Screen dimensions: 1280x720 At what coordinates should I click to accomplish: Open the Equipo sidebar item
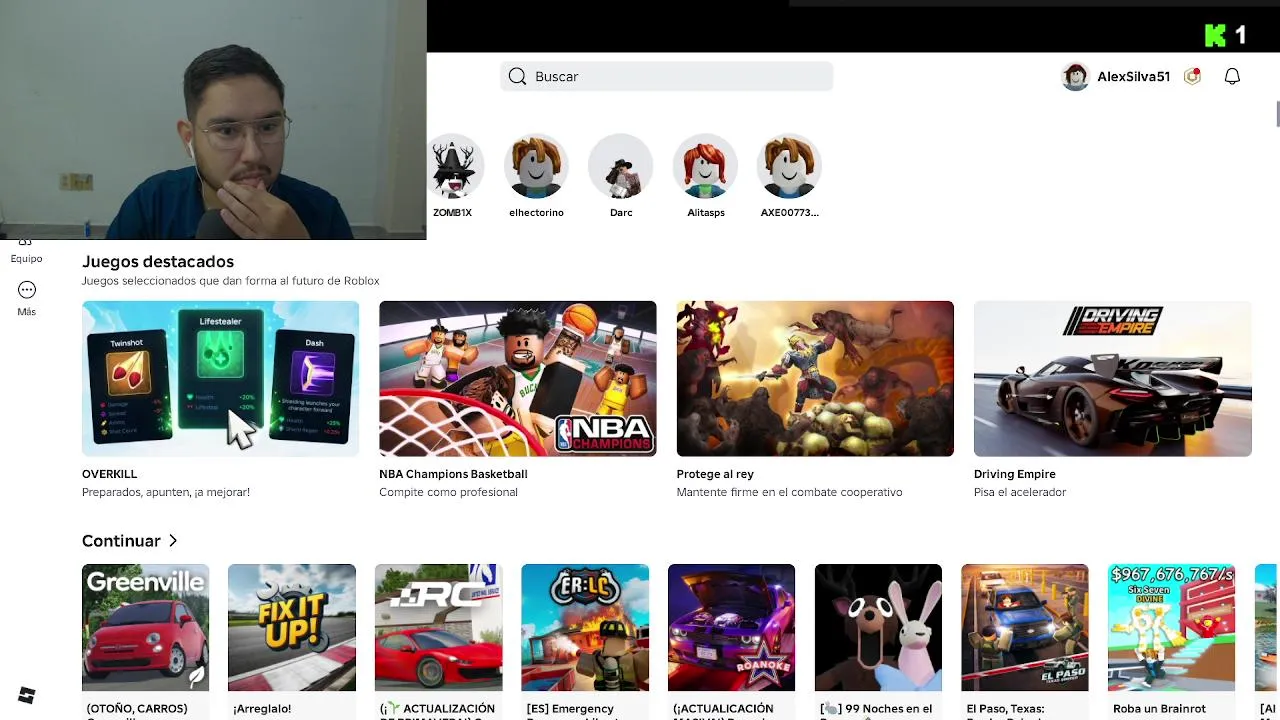click(27, 252)
